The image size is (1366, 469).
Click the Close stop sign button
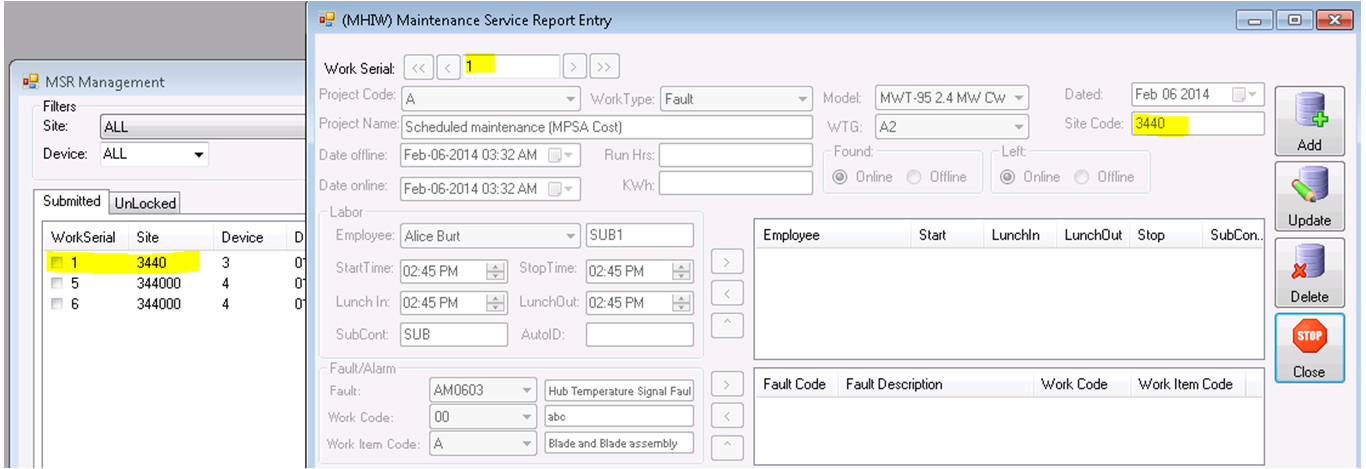click(x=1309, y=347)
